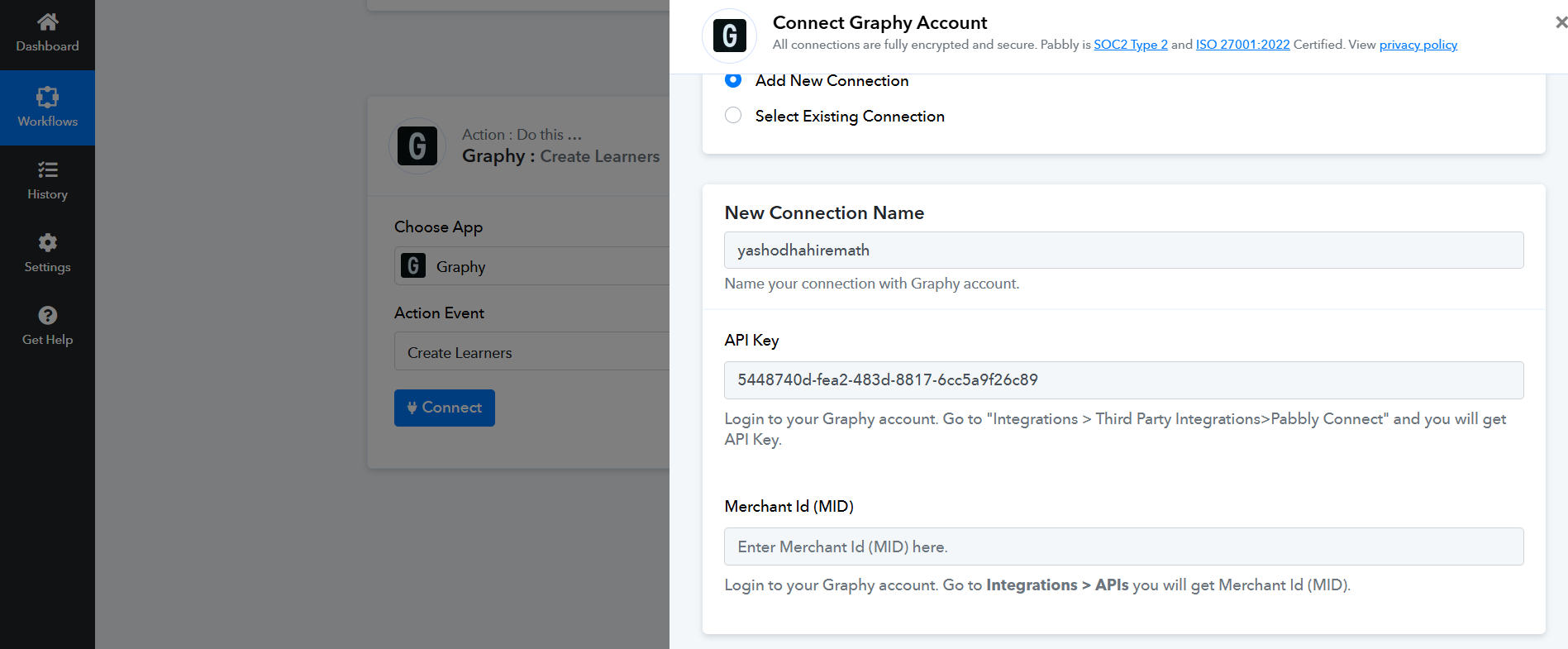Click the Graphy logo in dialog header
The width and height of the screenshot is (1568, 649).
pyautogui.click(x=729, y=36)
